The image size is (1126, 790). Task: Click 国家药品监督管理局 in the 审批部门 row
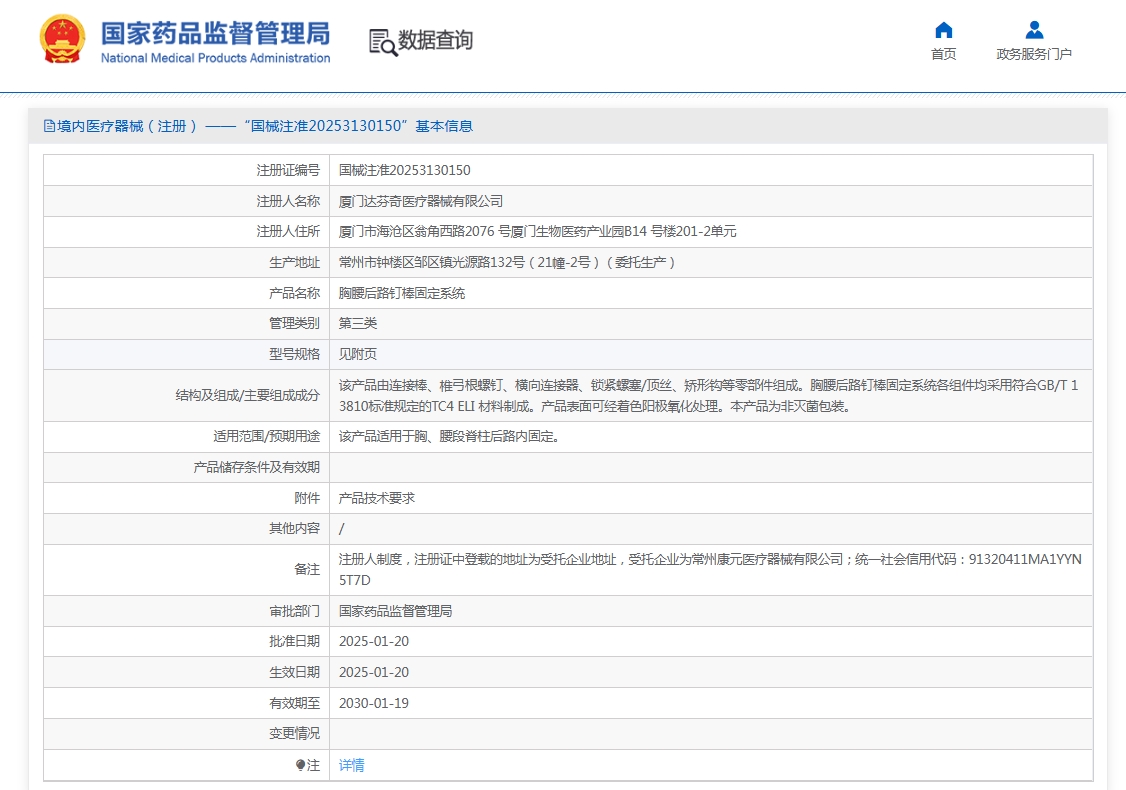coord(396,611)
